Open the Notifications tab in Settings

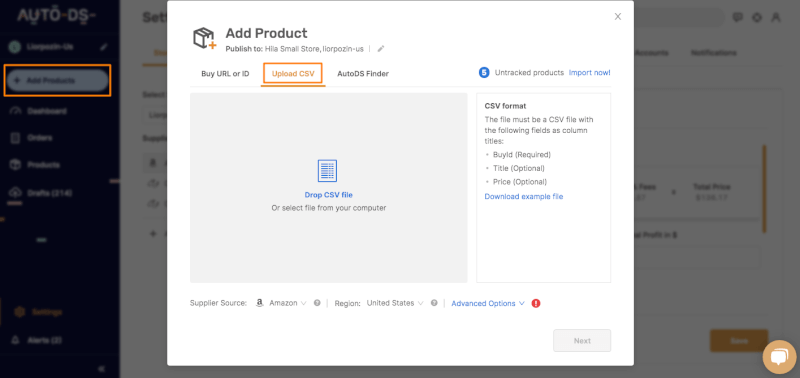coord(713,53)
